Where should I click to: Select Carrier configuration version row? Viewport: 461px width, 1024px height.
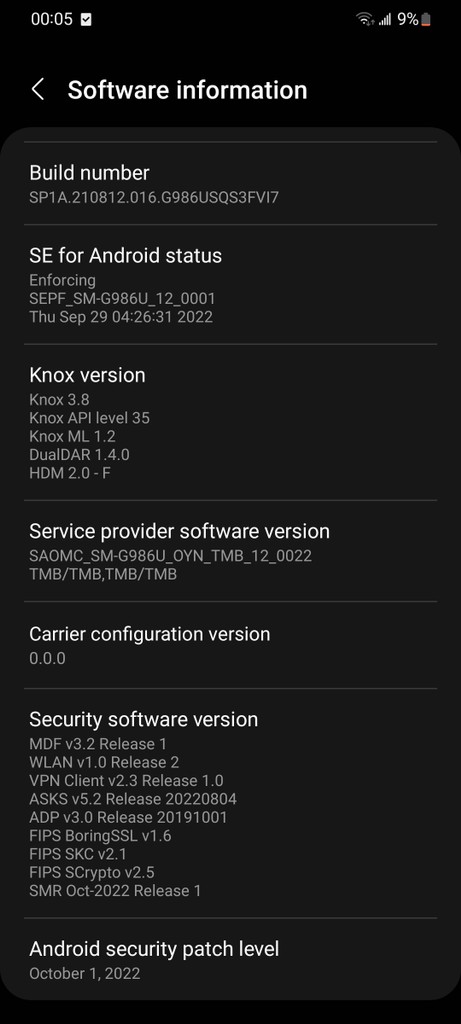pyautogui.click(x=230, y=645)
